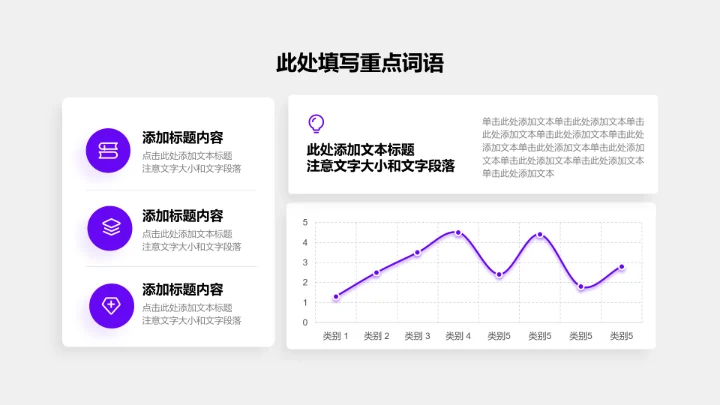
Task: Select 添加标题内容 heading beside the server-stack icon
Action: pyautogui.click(x=183, y=138)
